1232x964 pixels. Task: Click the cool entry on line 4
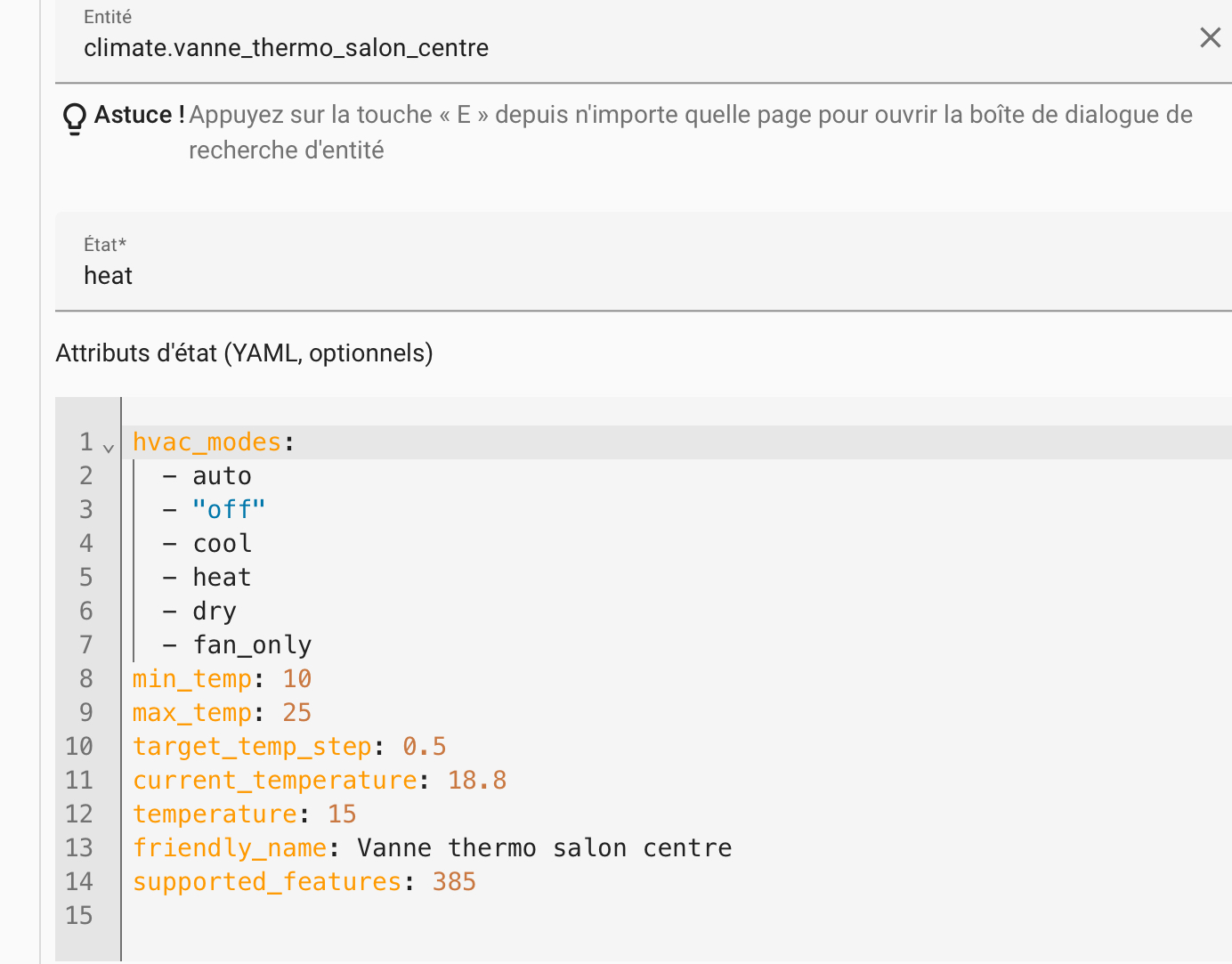(222, 544)
